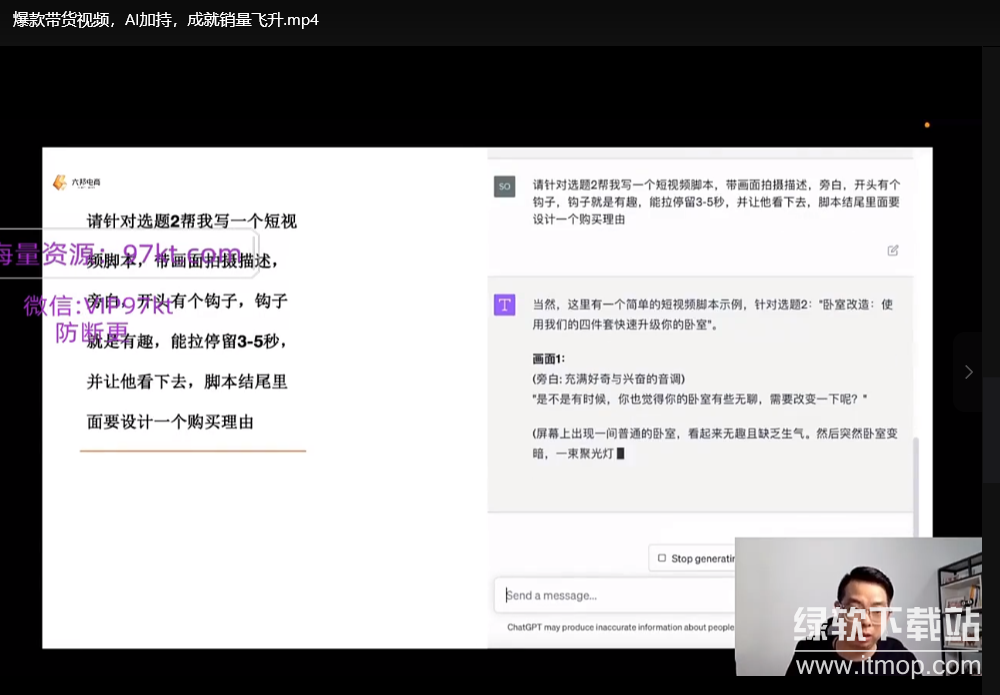Click the square stop icon on Stop generating
Screen dimensions: 1000x695
pyautogui.click(x=661, y=558)
